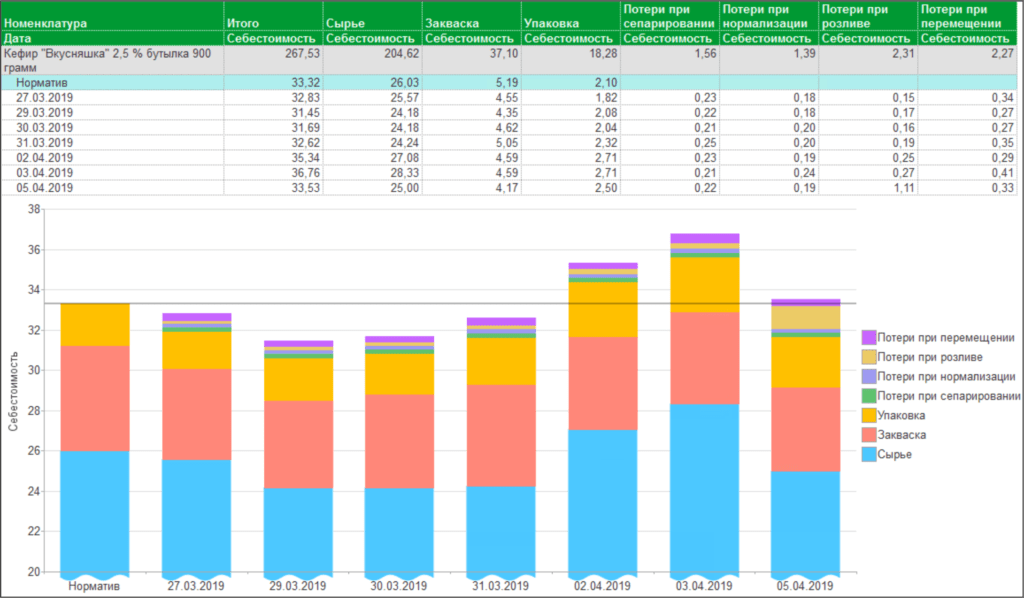The height and width of the screenshot is (598, 1024).
Task: Select the Потери при перемещении column header
Action: pos(968,16)
